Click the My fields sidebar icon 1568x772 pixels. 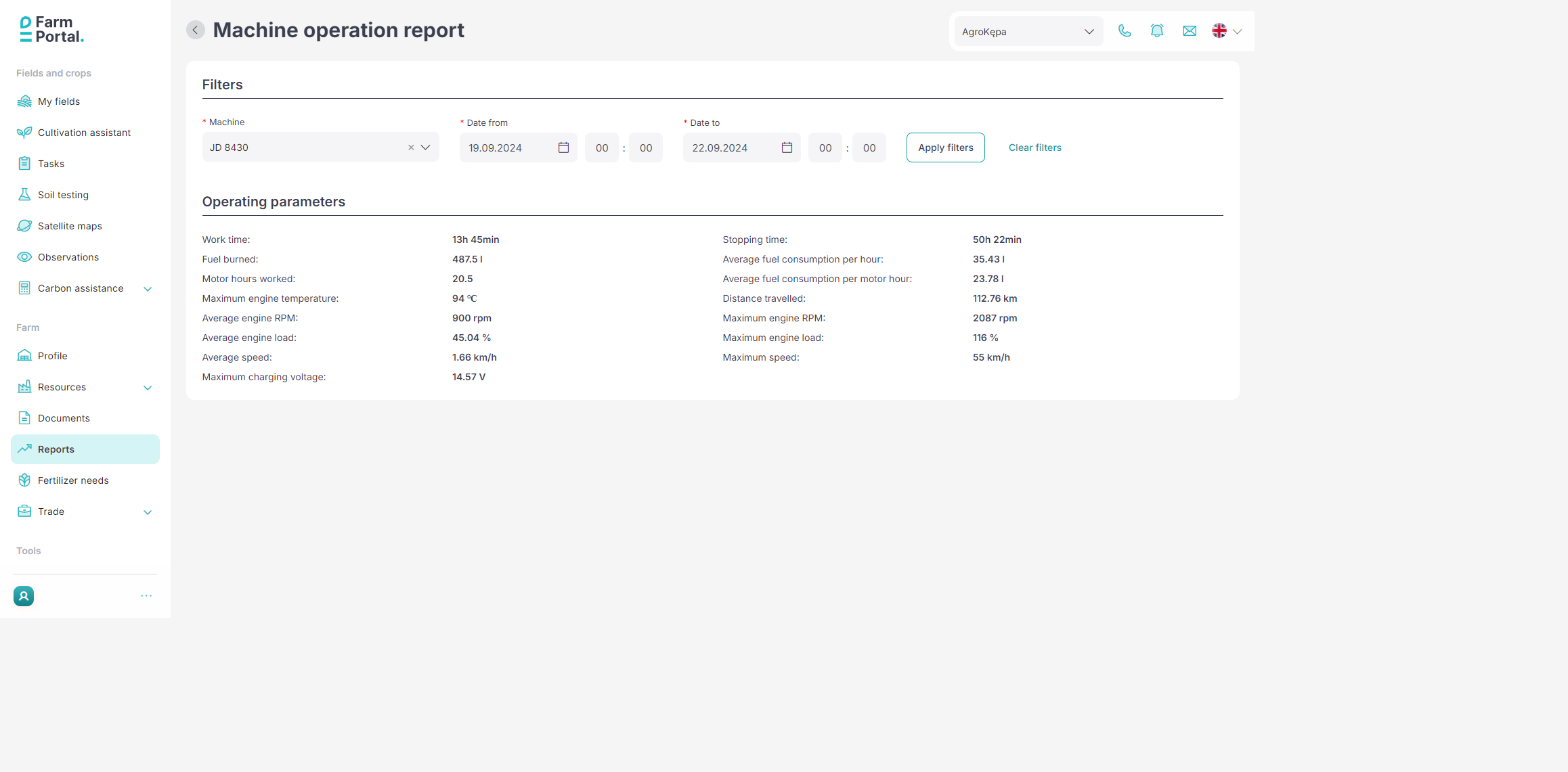(x=24, y=101)
